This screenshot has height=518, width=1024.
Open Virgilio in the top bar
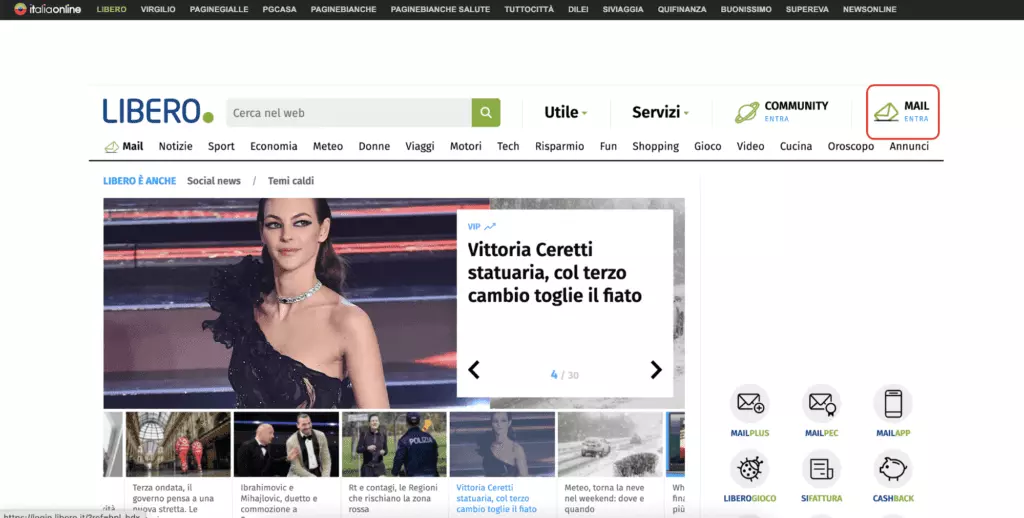(x=158, y=9)
